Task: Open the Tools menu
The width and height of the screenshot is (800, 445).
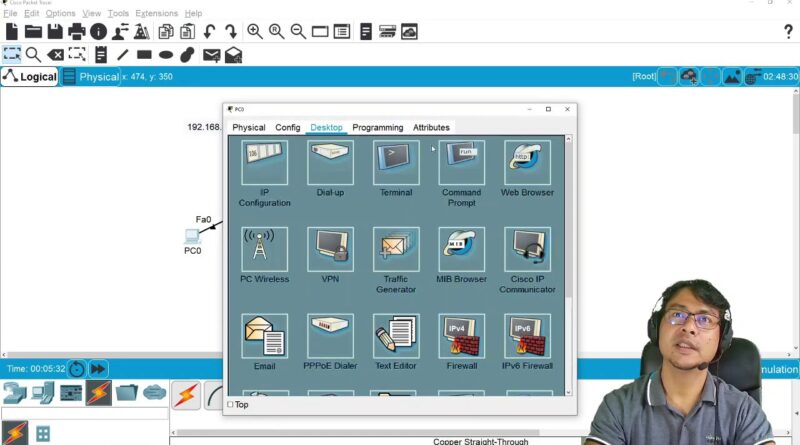Action: click(118, 13)
